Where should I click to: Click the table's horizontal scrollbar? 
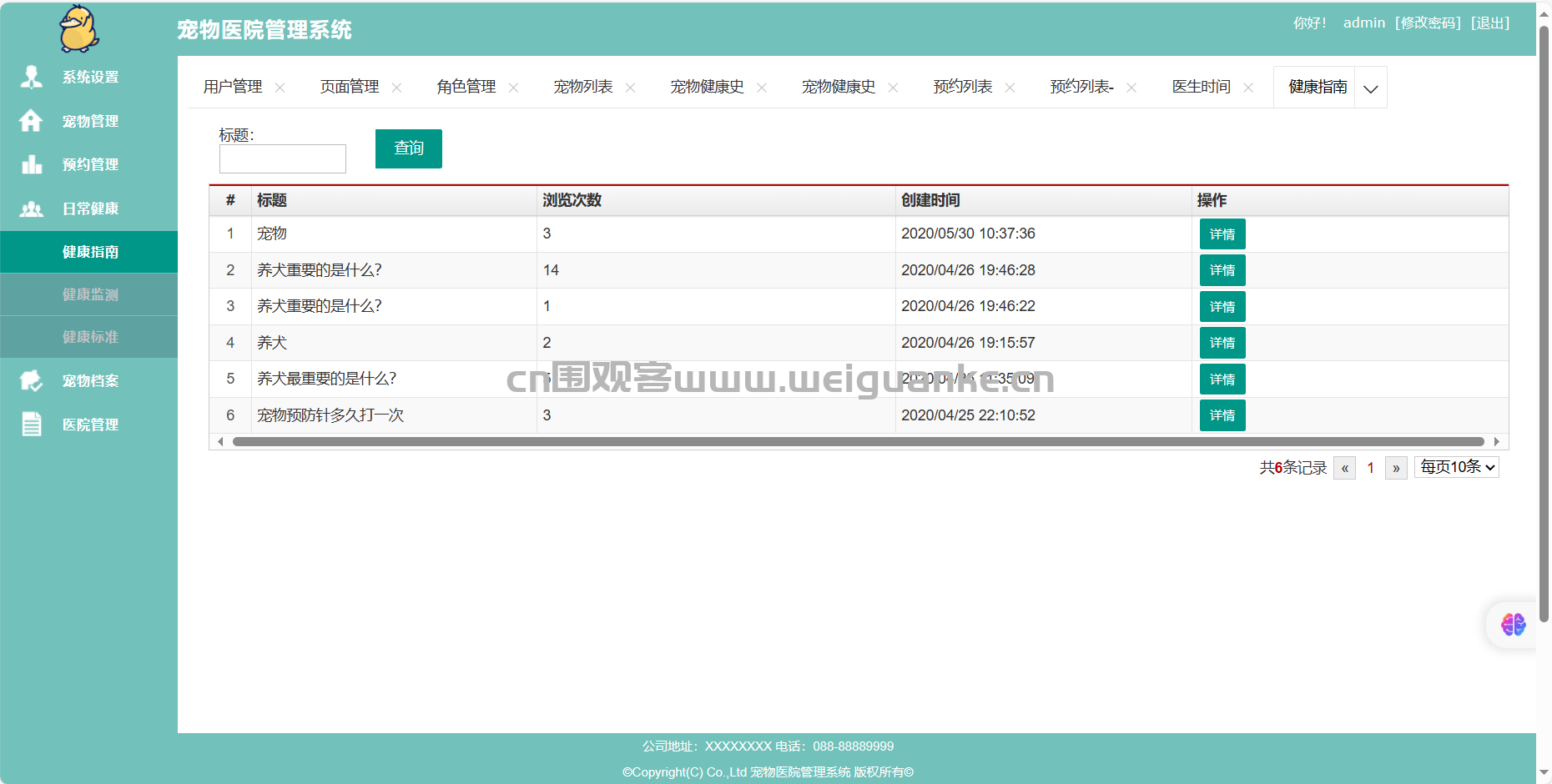pos(858,442)
